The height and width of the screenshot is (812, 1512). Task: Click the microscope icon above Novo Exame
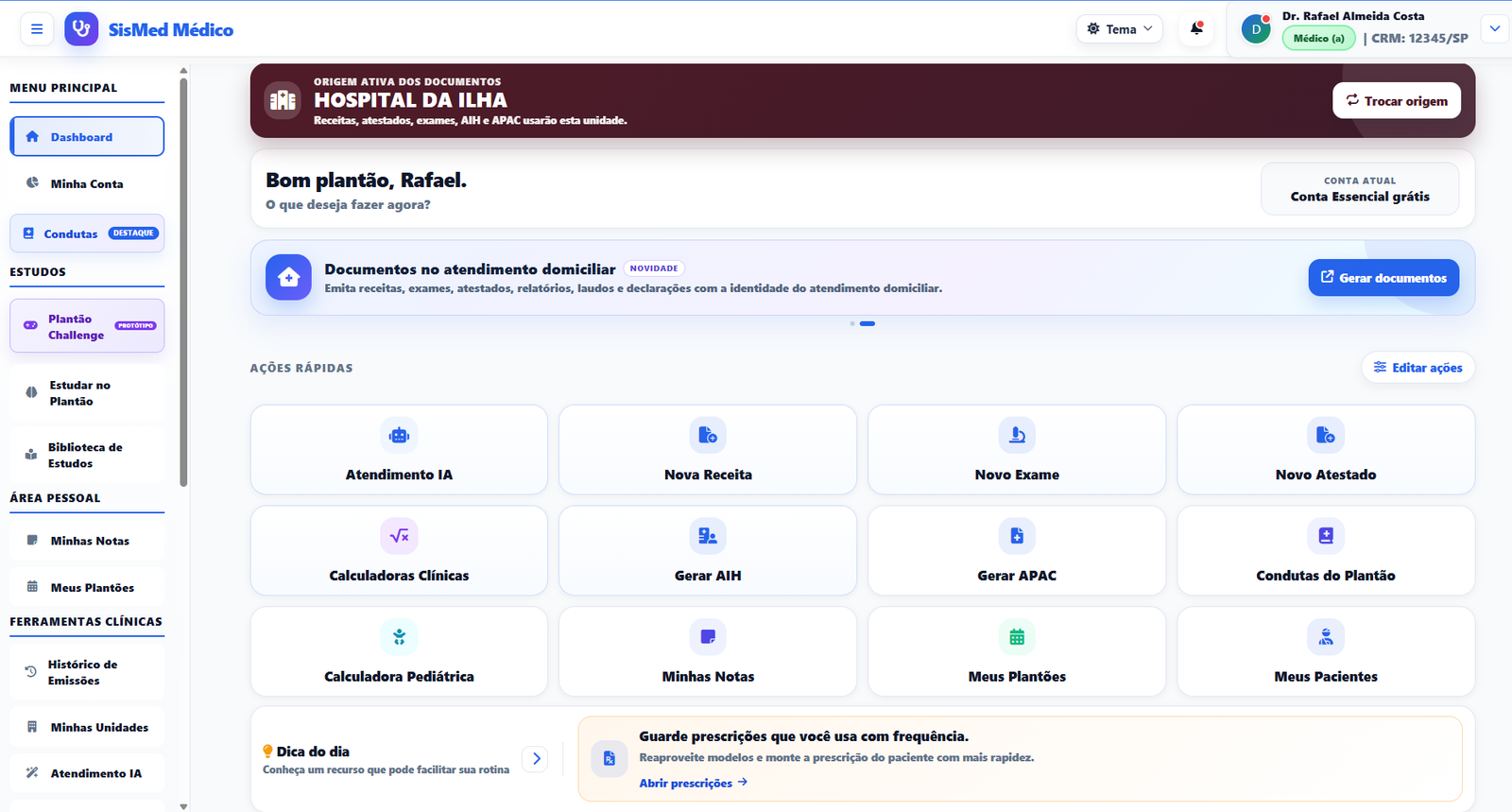(1017, 435)
